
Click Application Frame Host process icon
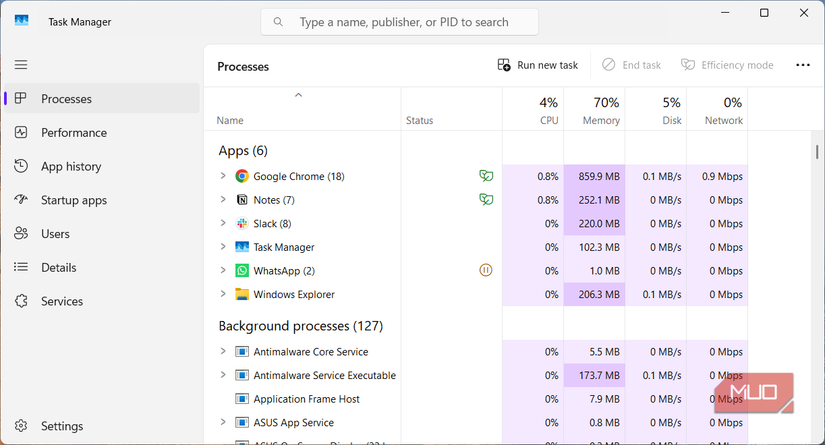click(x=242, y=399)
